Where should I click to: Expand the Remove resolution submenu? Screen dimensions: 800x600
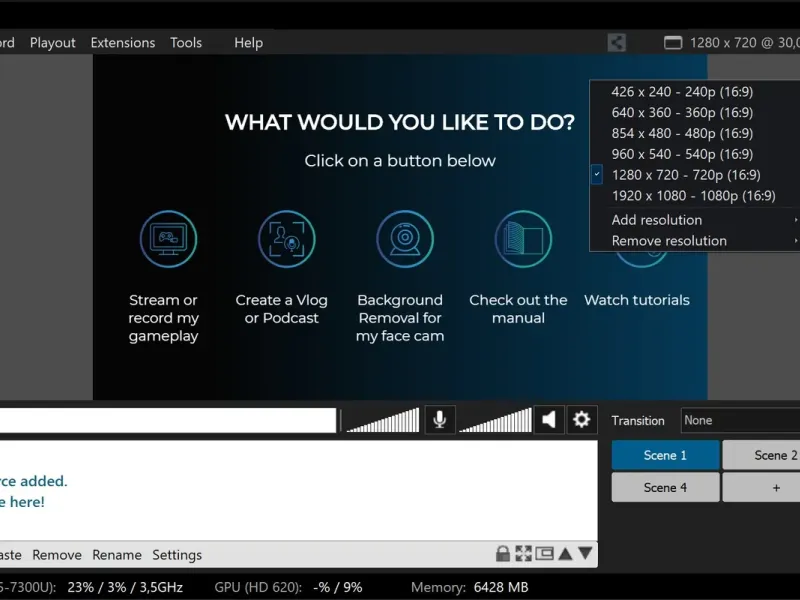coord(695,241)
